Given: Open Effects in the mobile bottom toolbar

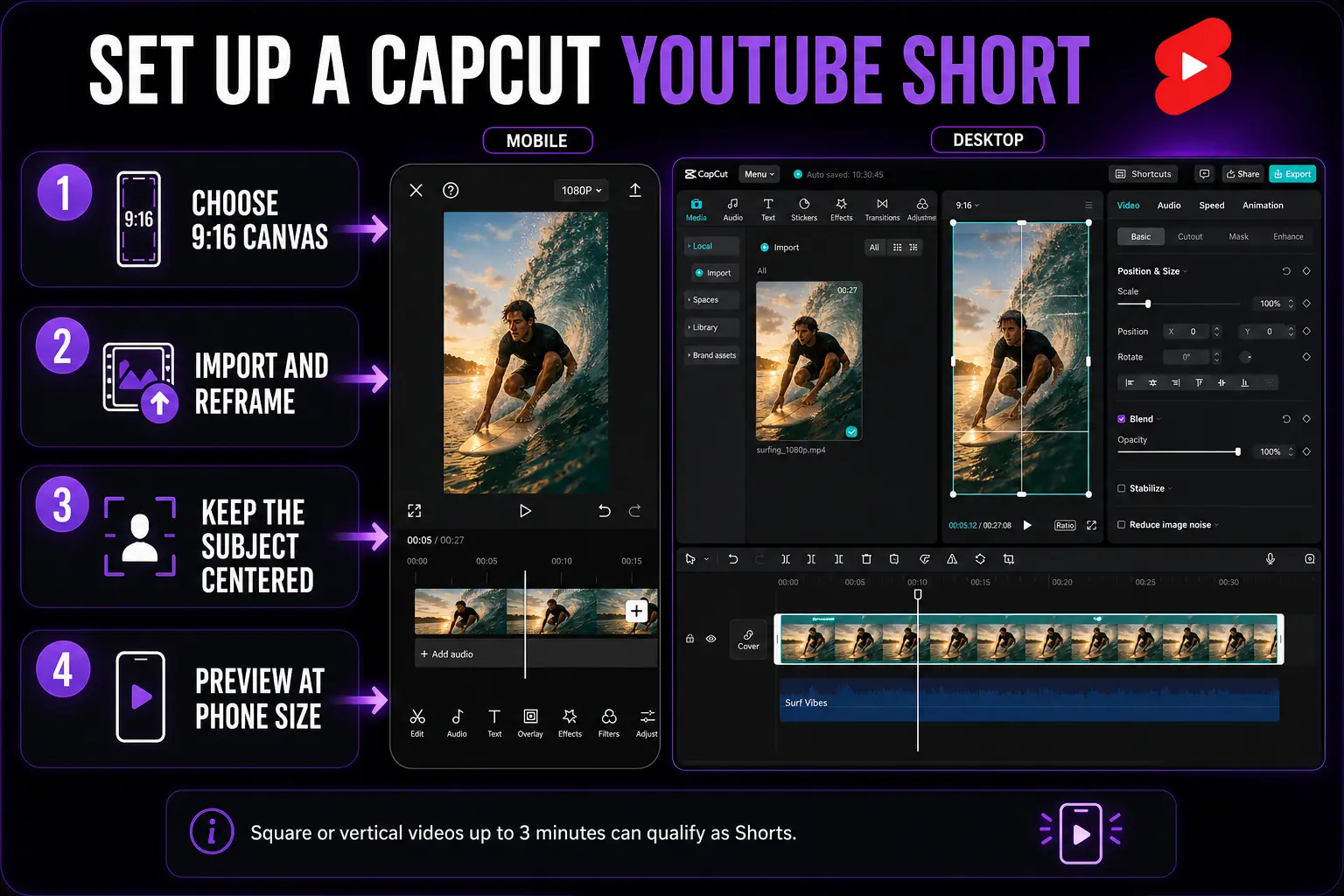Looking at the screenshot, I should click(x=570, y=723).
